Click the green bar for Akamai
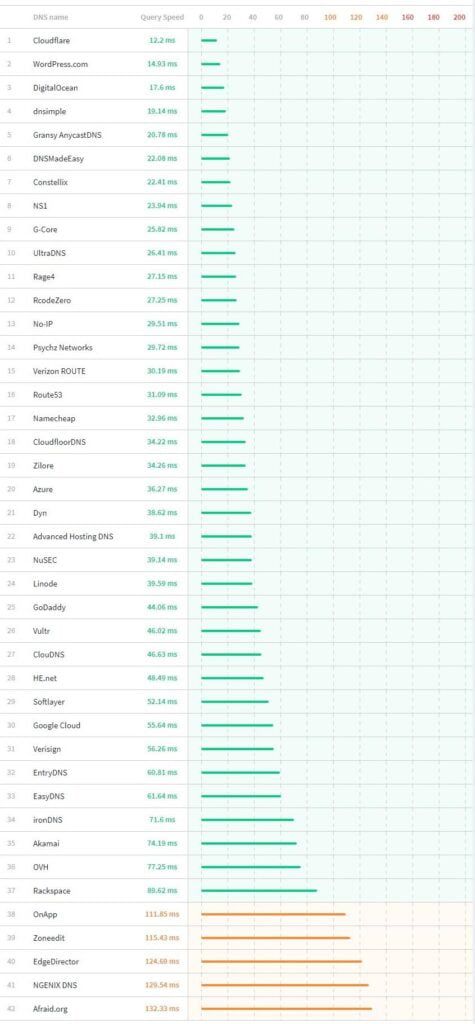 coord(249,844)
